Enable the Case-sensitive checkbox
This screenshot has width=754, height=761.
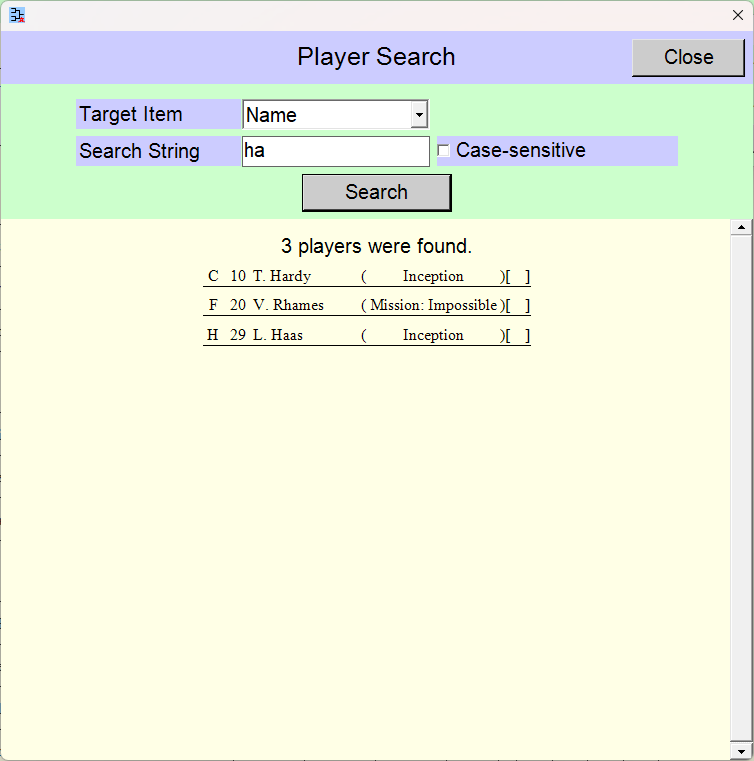[x=443, y=150]
